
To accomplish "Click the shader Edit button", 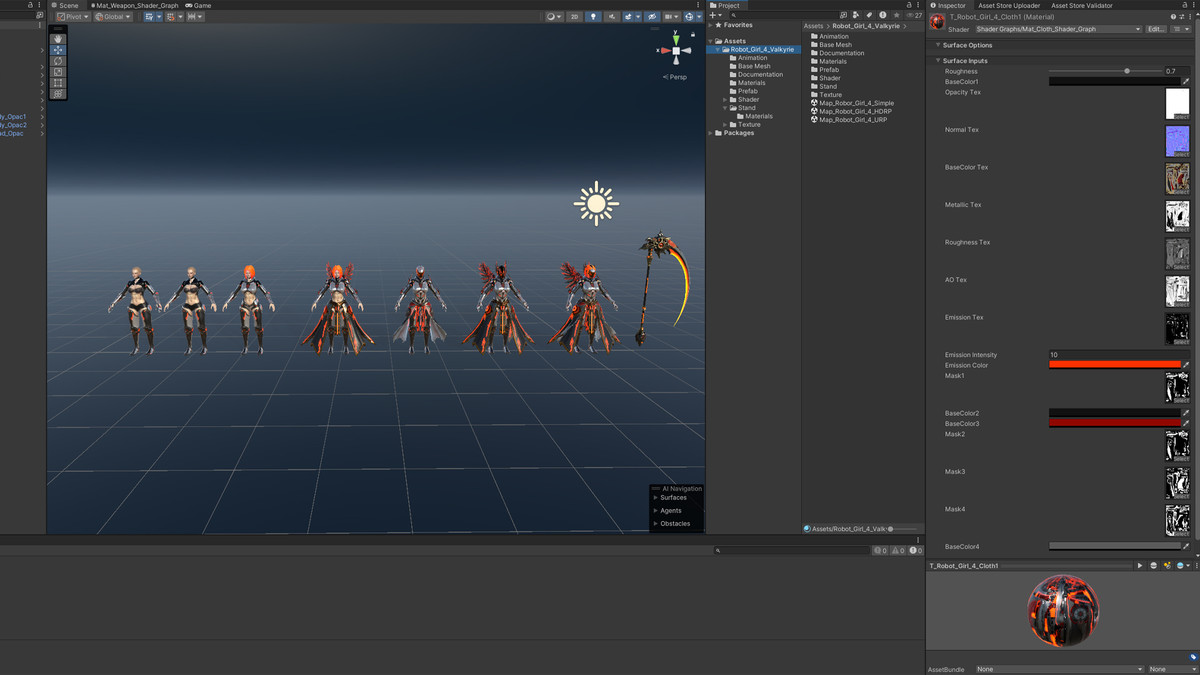I will point(1156,29).
